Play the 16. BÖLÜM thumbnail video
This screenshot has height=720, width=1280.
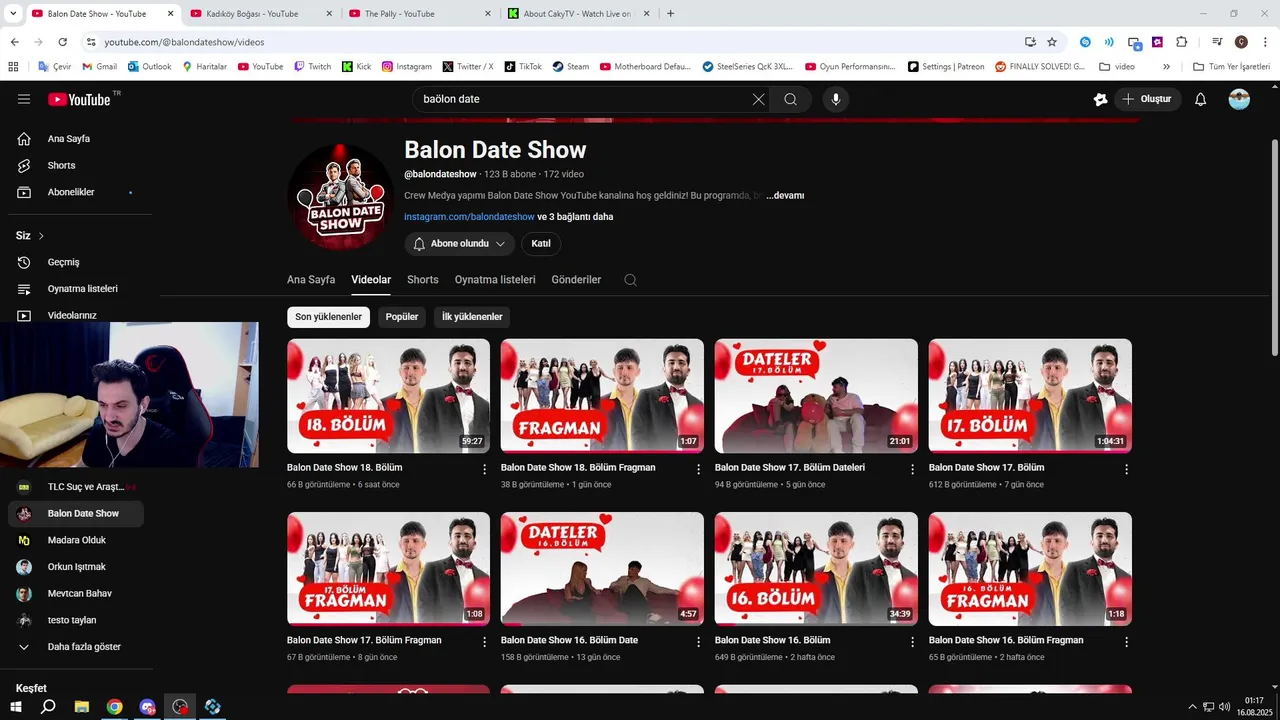pos(816,569)
